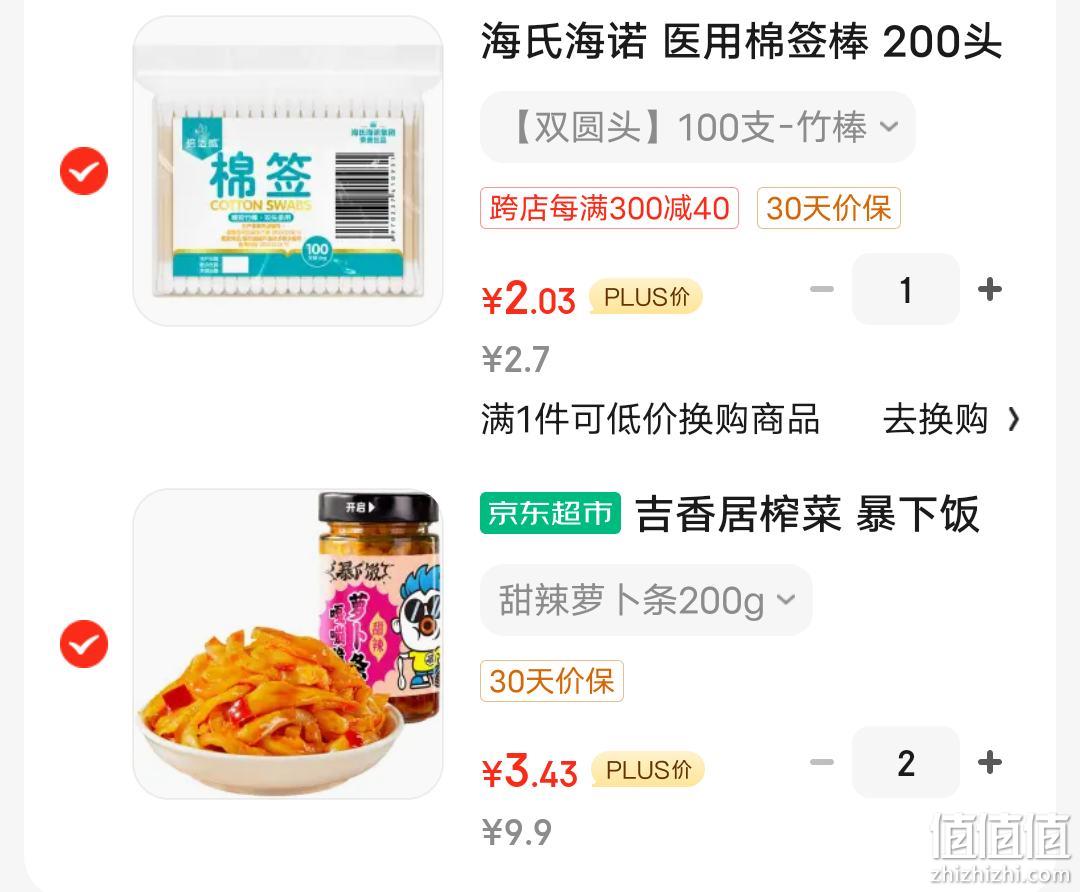Tap the 去换购 link

click(935, 419)
